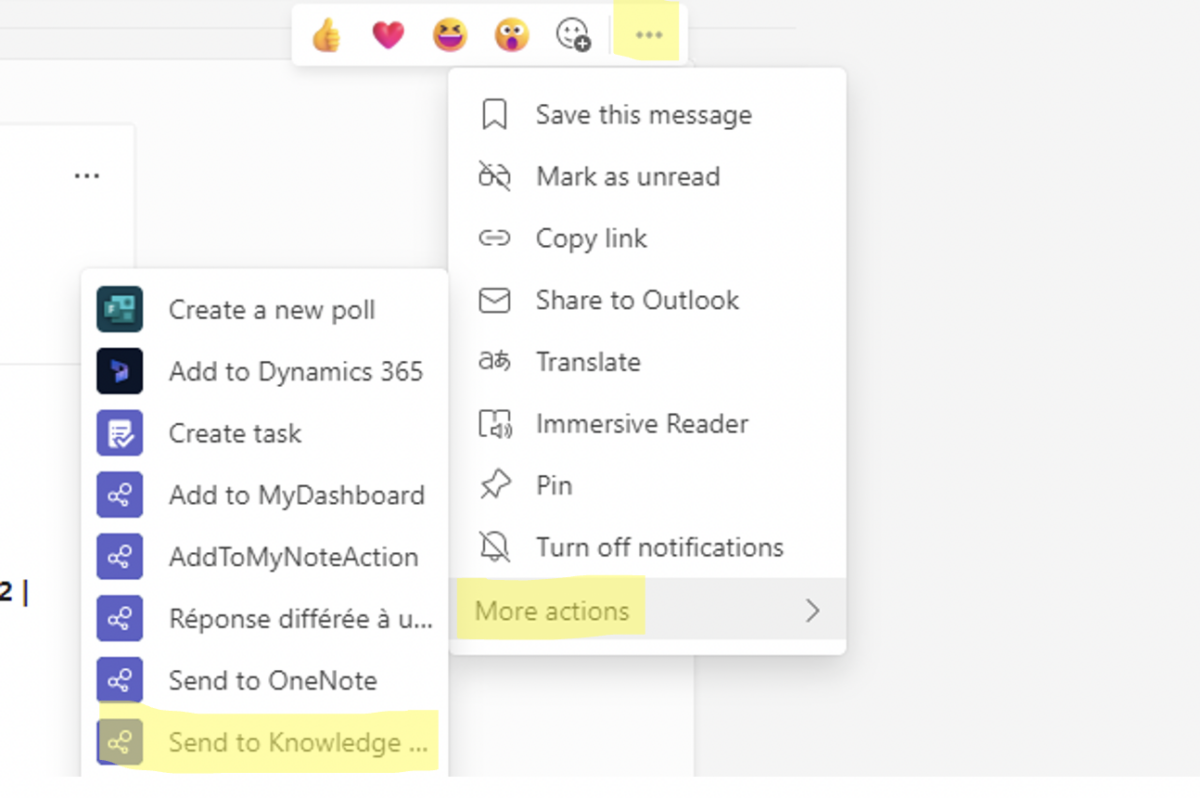Open the add more reactions picker
The height and width of the screenshot is (798, 1200).
[x=573, y=36]
